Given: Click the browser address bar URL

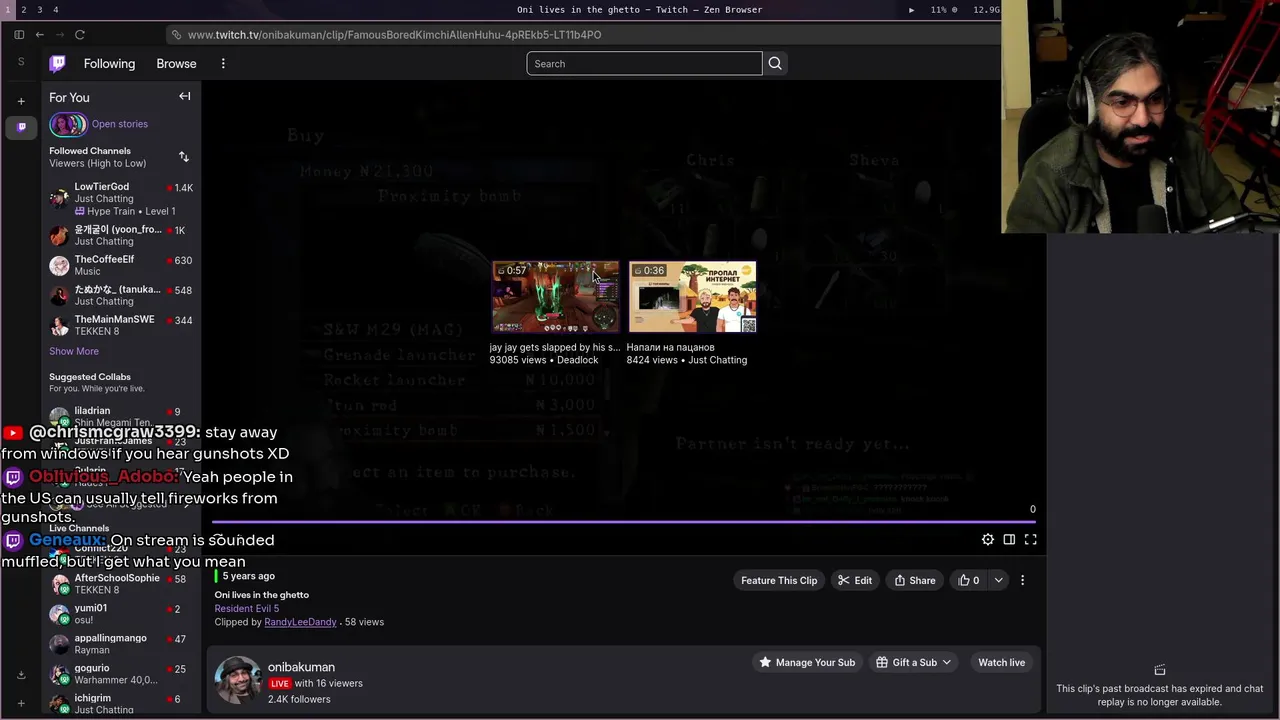Looking at the screenshot, I should [x=394, y=34].
